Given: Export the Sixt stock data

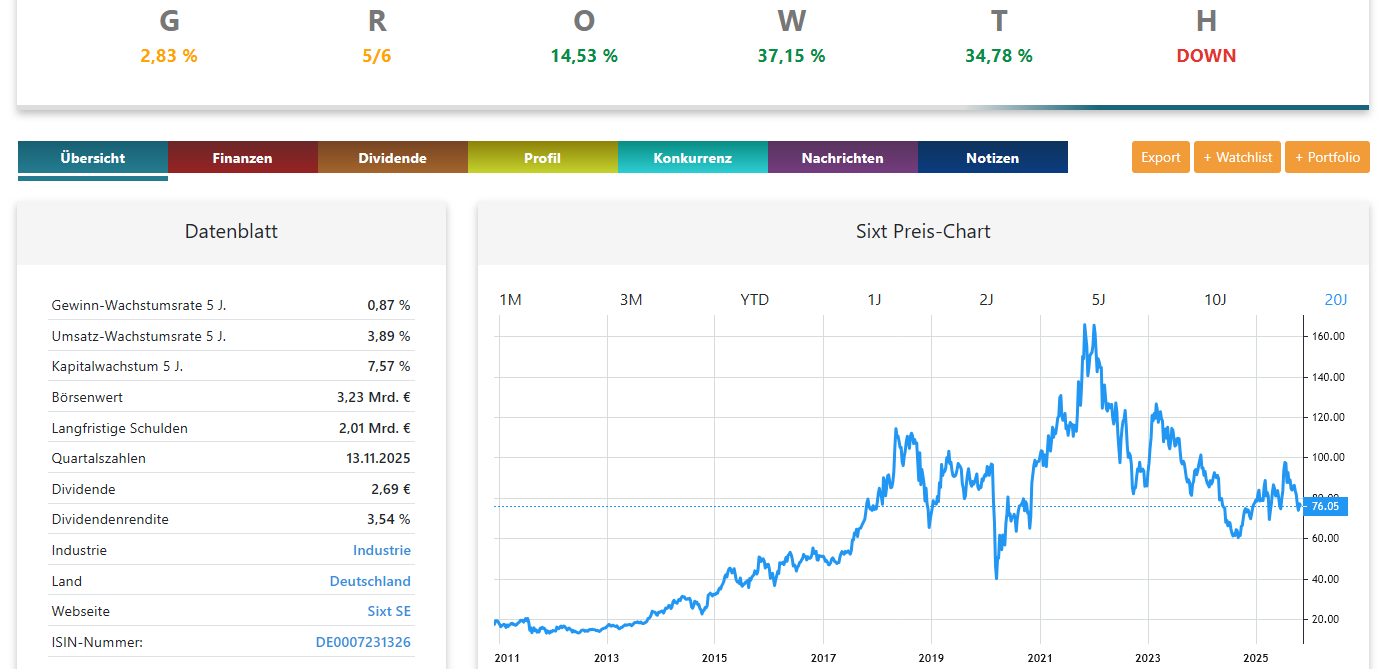Looking at the screenshot, I should click(1160, 157).
